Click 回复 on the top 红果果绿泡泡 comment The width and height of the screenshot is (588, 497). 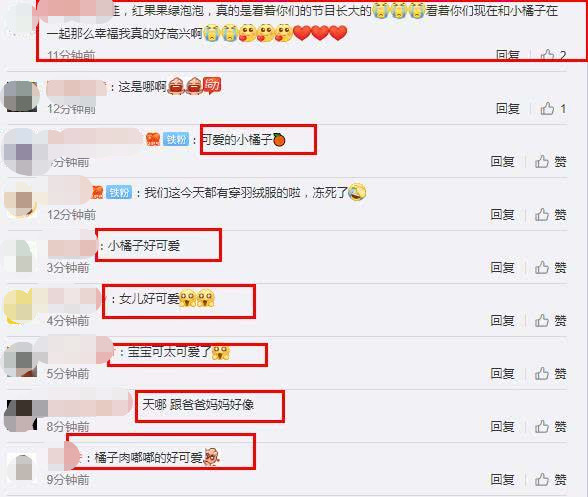tap(508, 55)
